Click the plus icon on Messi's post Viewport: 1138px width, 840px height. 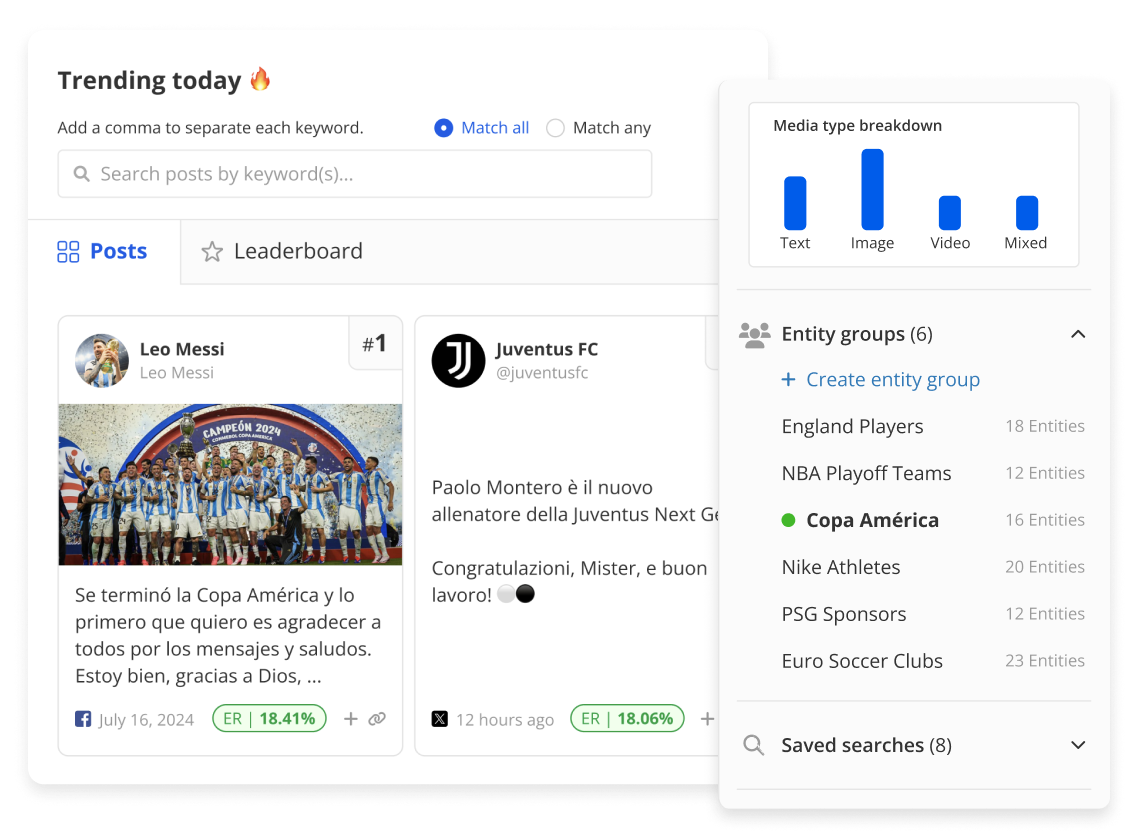[351, 718]
